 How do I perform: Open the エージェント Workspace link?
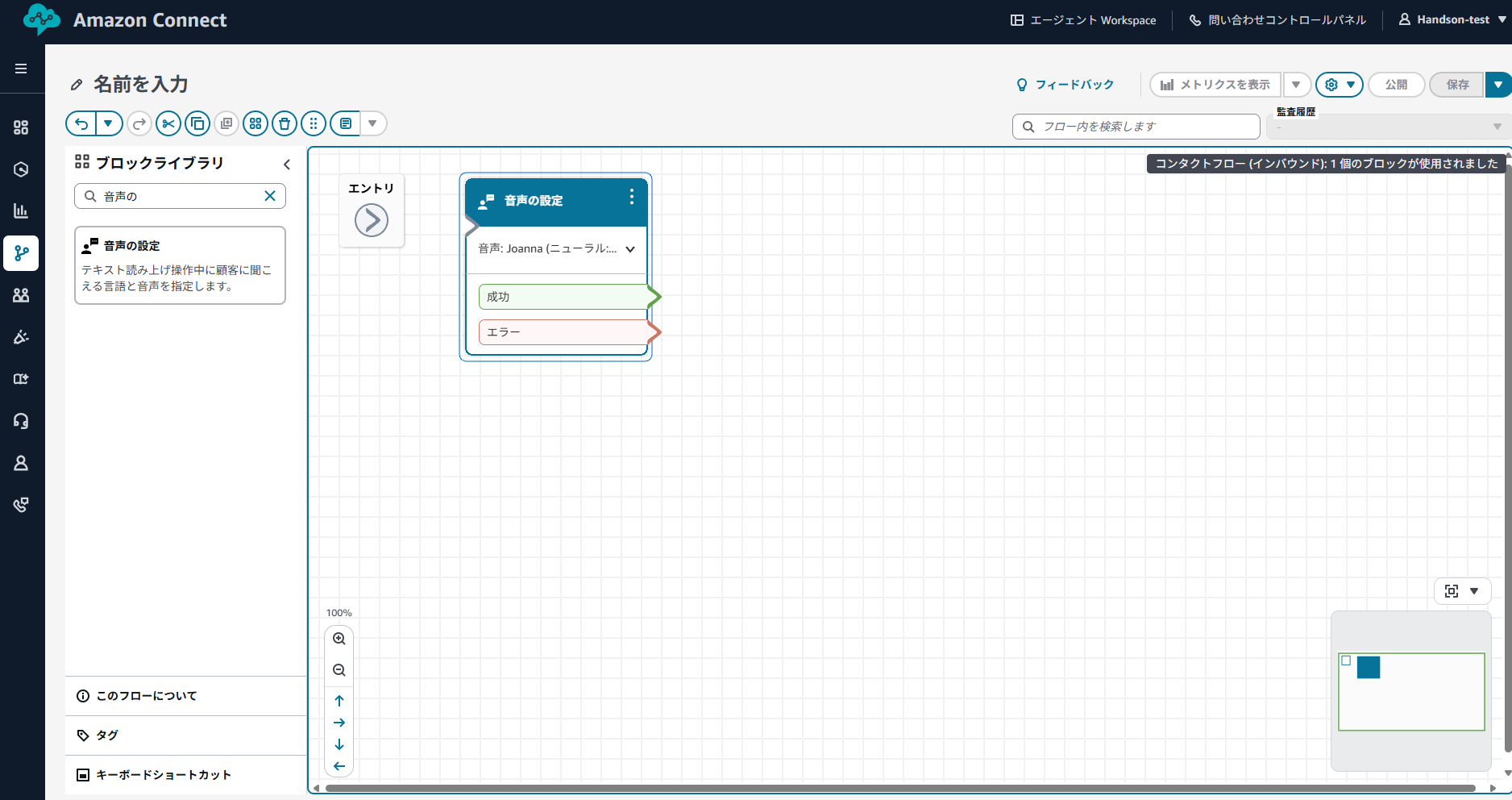click(x=1083, y=20)
